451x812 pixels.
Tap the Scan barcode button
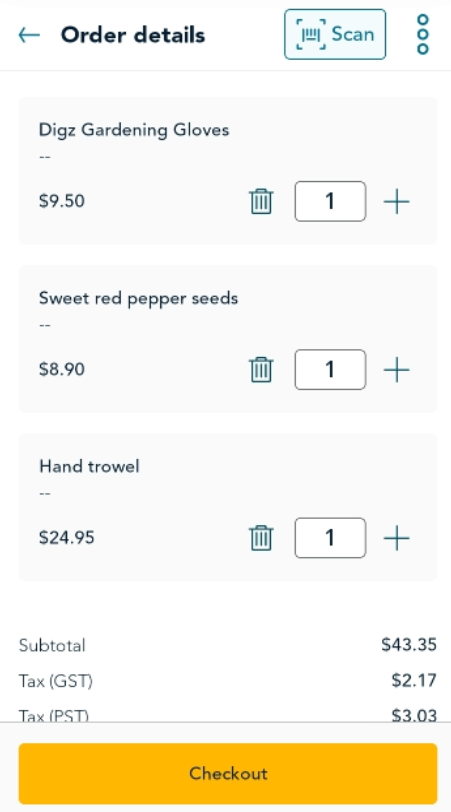point(335,34)
